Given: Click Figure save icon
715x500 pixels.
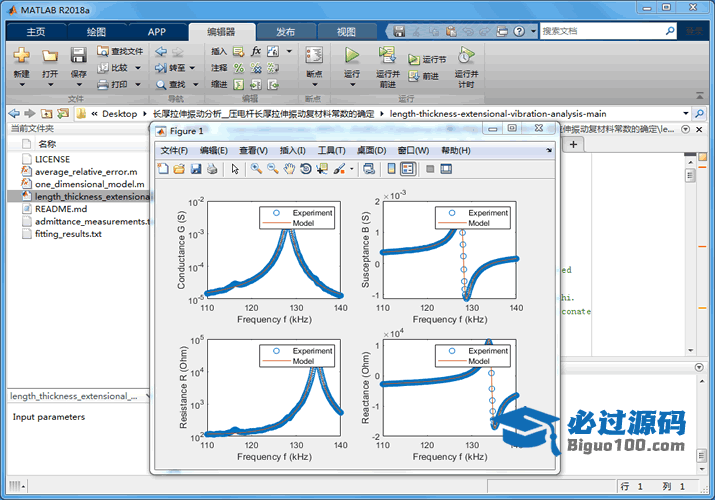Looking at the screenshot, I should click(196, 169).
